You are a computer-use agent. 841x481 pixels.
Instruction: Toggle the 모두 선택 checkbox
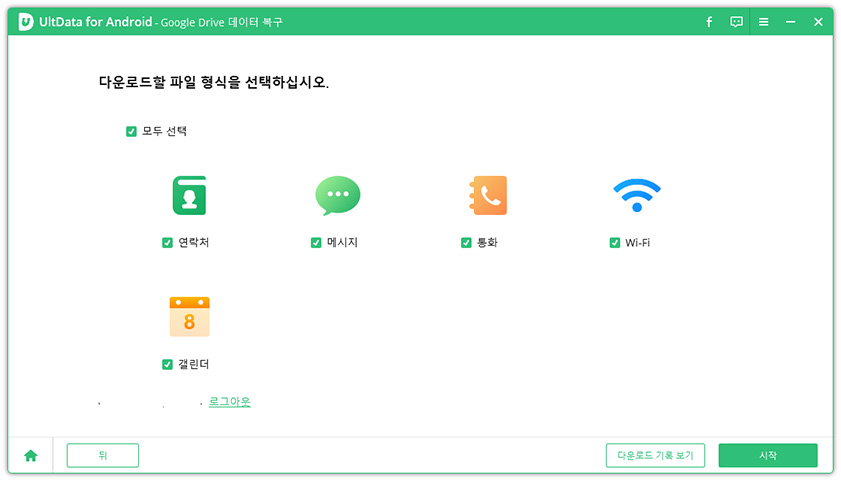131,131
